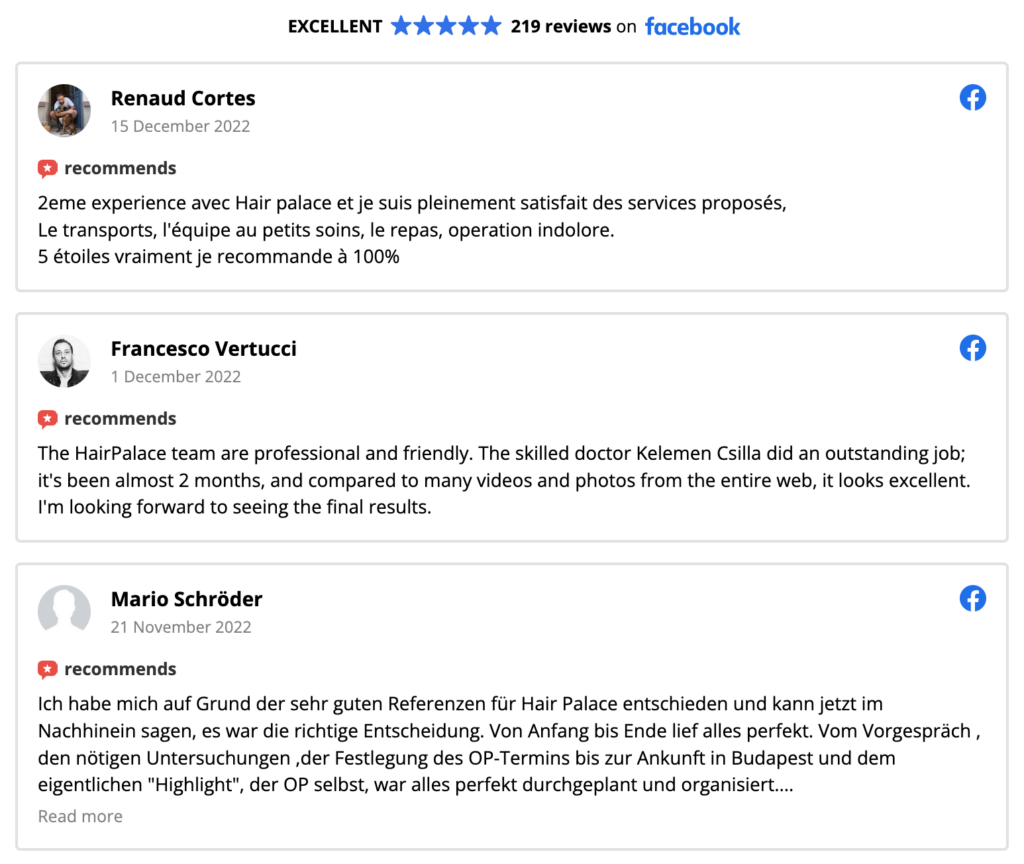This screenshot has height=864, width=1024.
Task: Open the 219 reviews link
Action: click(x=561, y=26)
